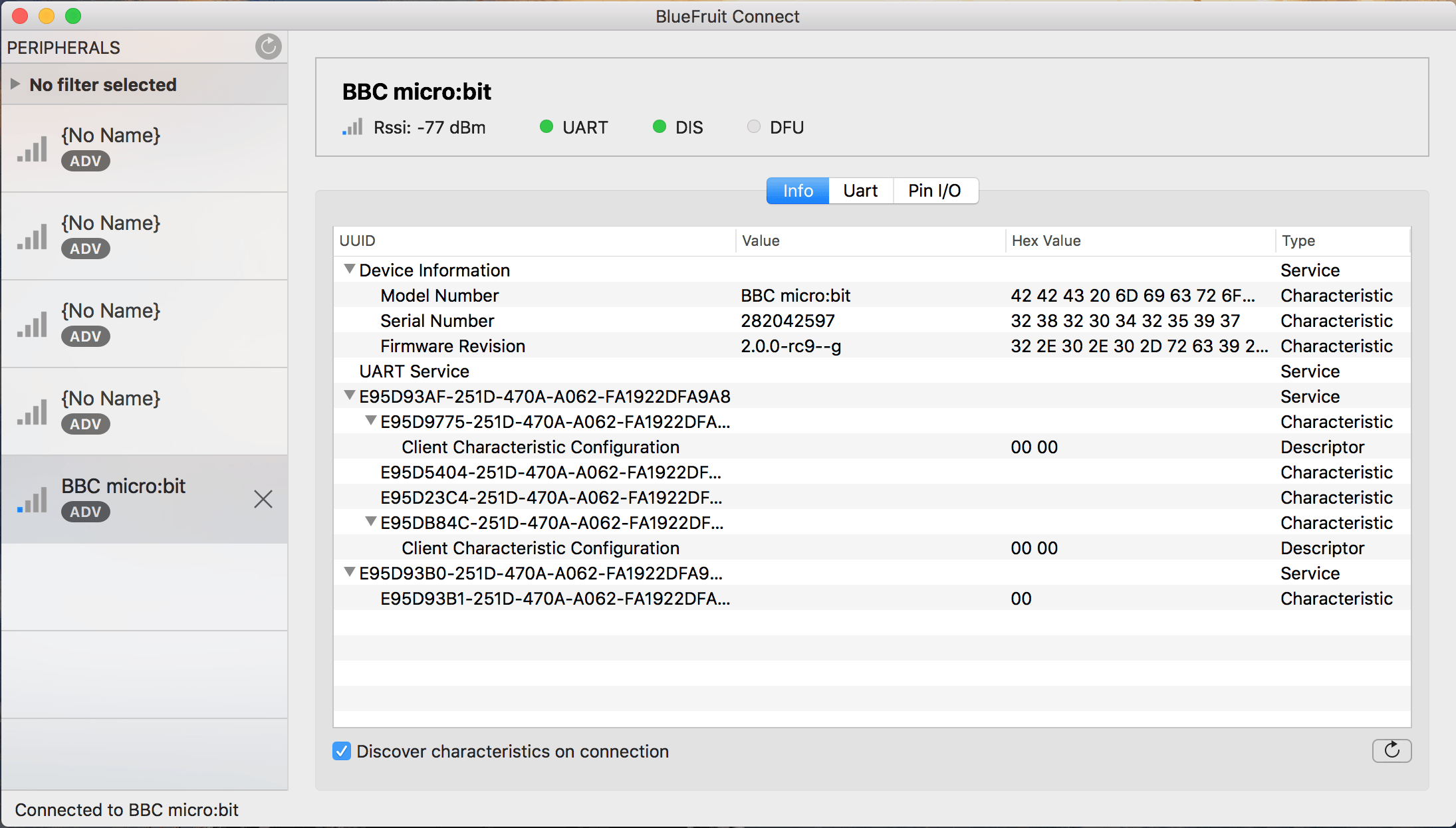
Task: Select the Serial Number row
Action: click(x=437, y=321)
